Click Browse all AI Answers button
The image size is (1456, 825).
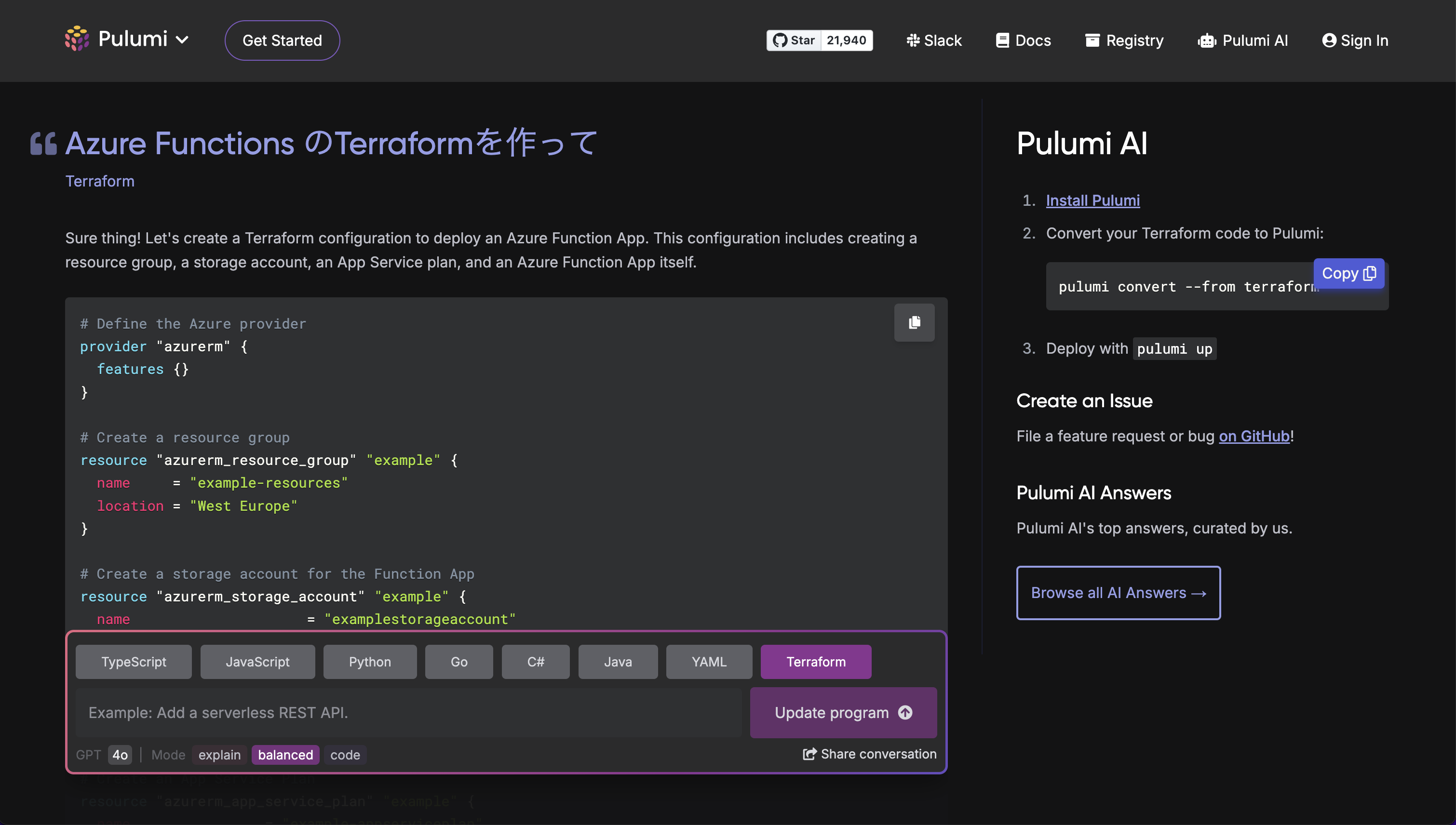click(x=1118, y=593)
